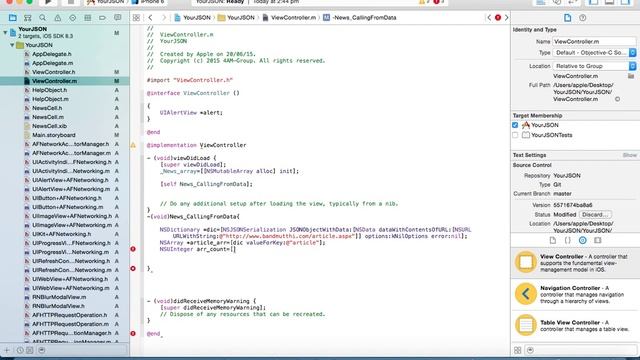
Task: Show the File Template library
Action: click(x=553, y=240)
